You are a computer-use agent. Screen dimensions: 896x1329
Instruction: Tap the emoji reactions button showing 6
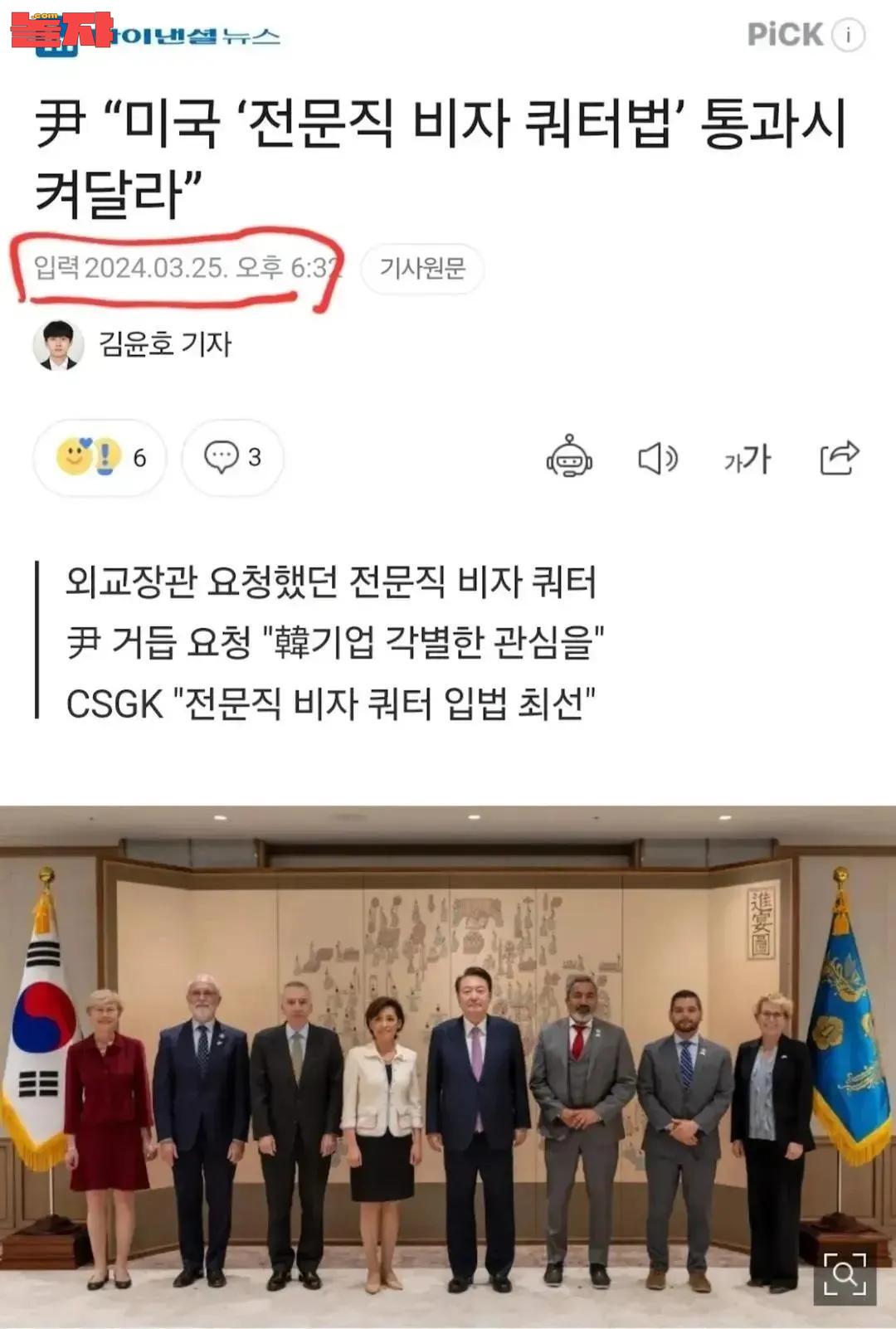point(100,457)
